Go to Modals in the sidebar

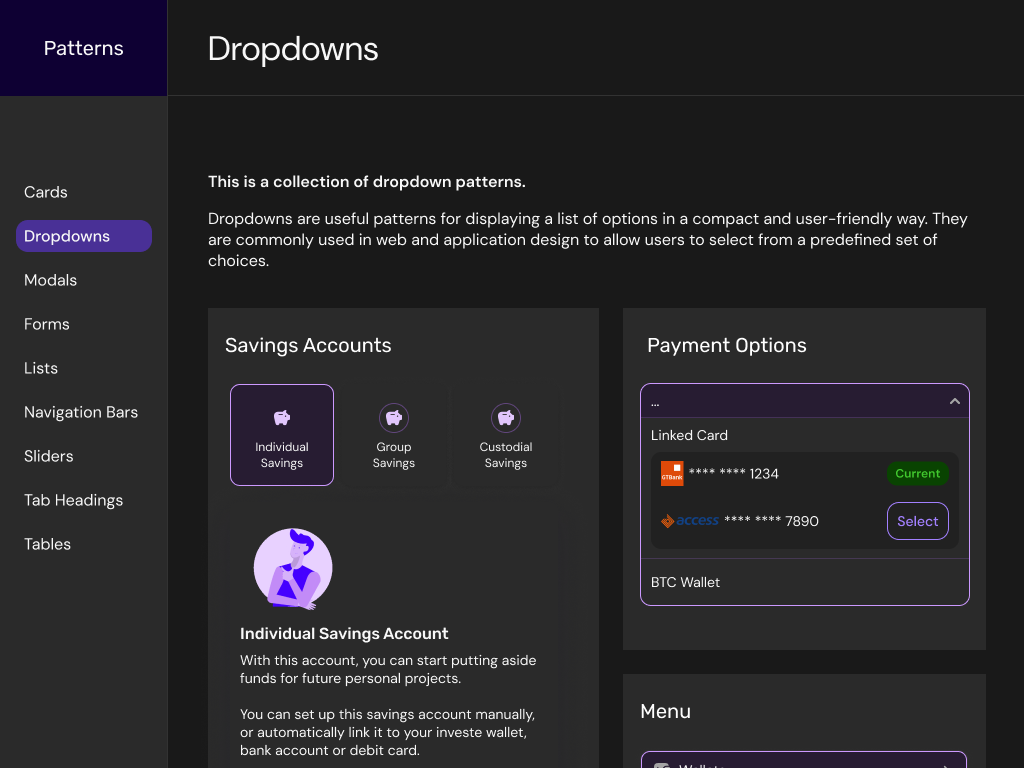50,280
